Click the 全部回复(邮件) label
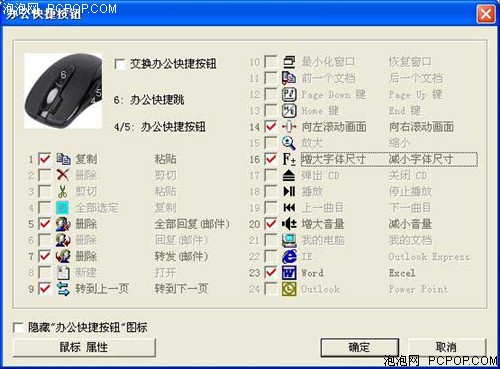 (192, 224)
